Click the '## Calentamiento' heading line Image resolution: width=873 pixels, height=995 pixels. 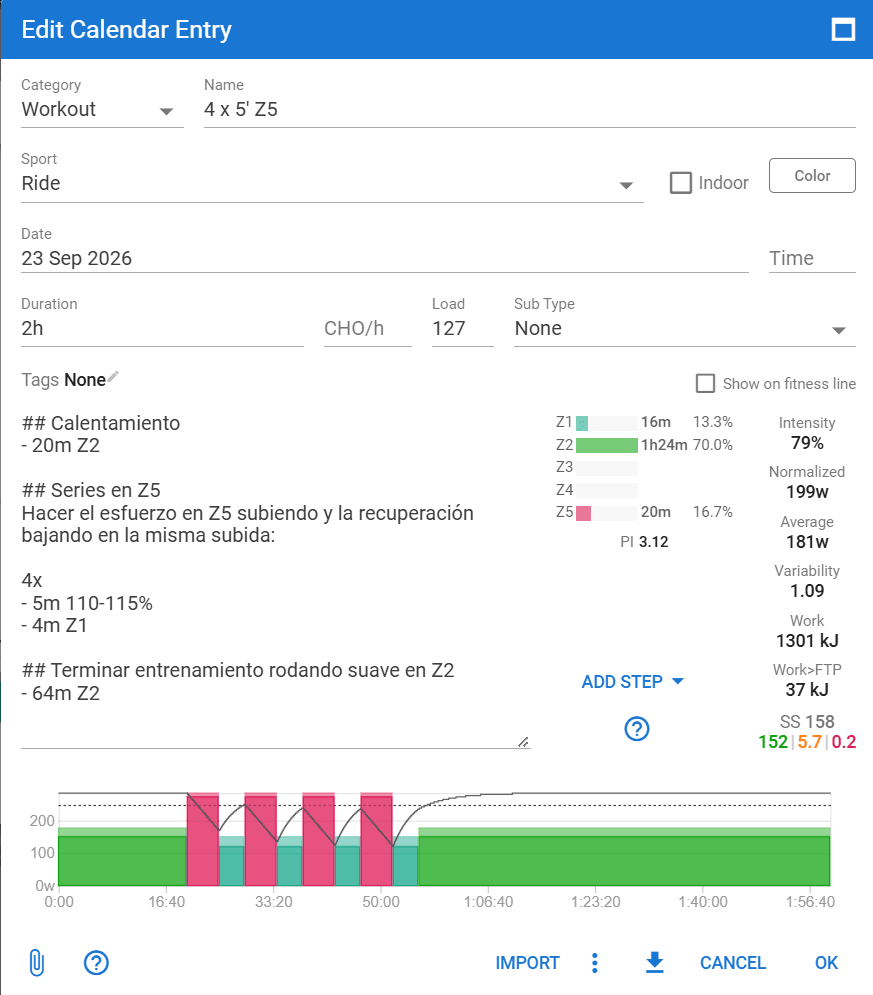(x=101, y=423)
